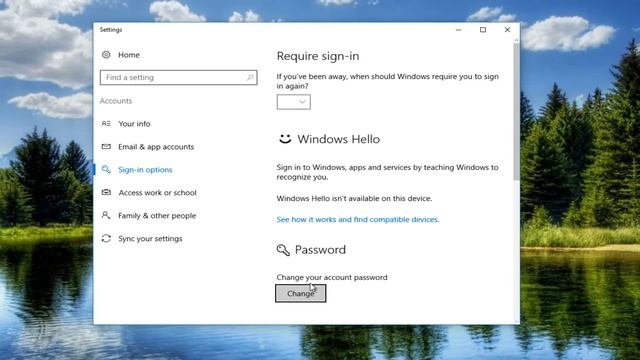
Task: Go to Home in Settings
Action: click(x=129, y=55)
